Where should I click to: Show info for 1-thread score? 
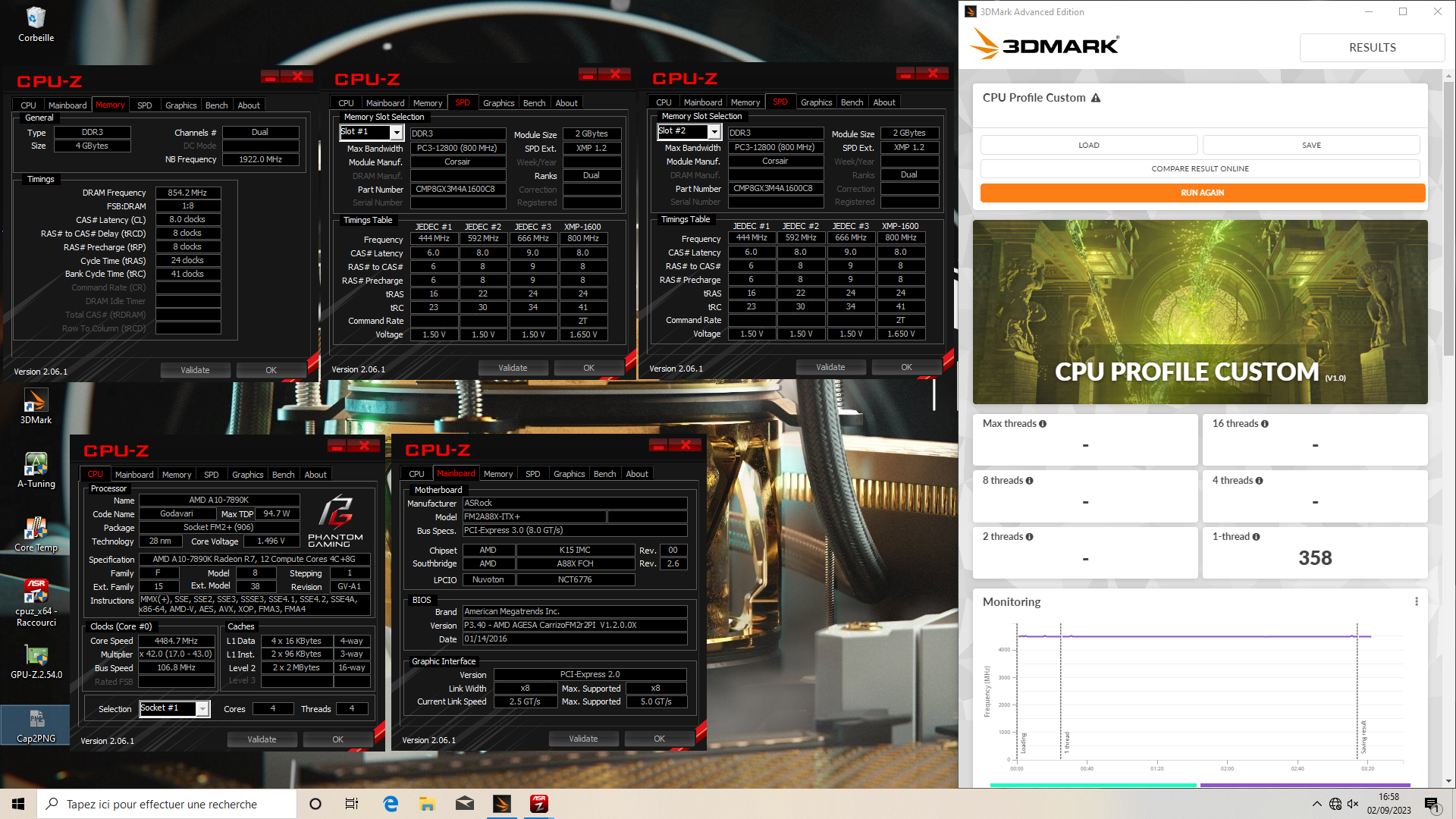1257,537
